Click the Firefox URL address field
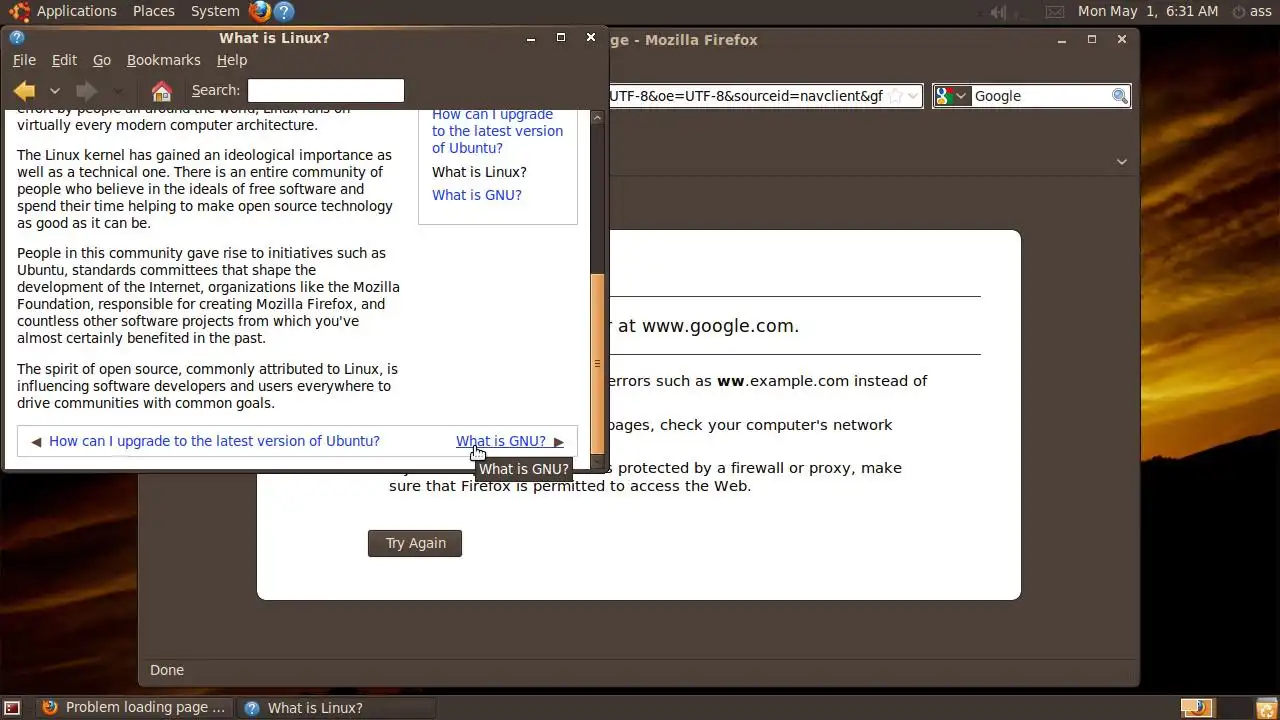The width and height of the screenshot is (1280, 720). [x=747, y=96]
